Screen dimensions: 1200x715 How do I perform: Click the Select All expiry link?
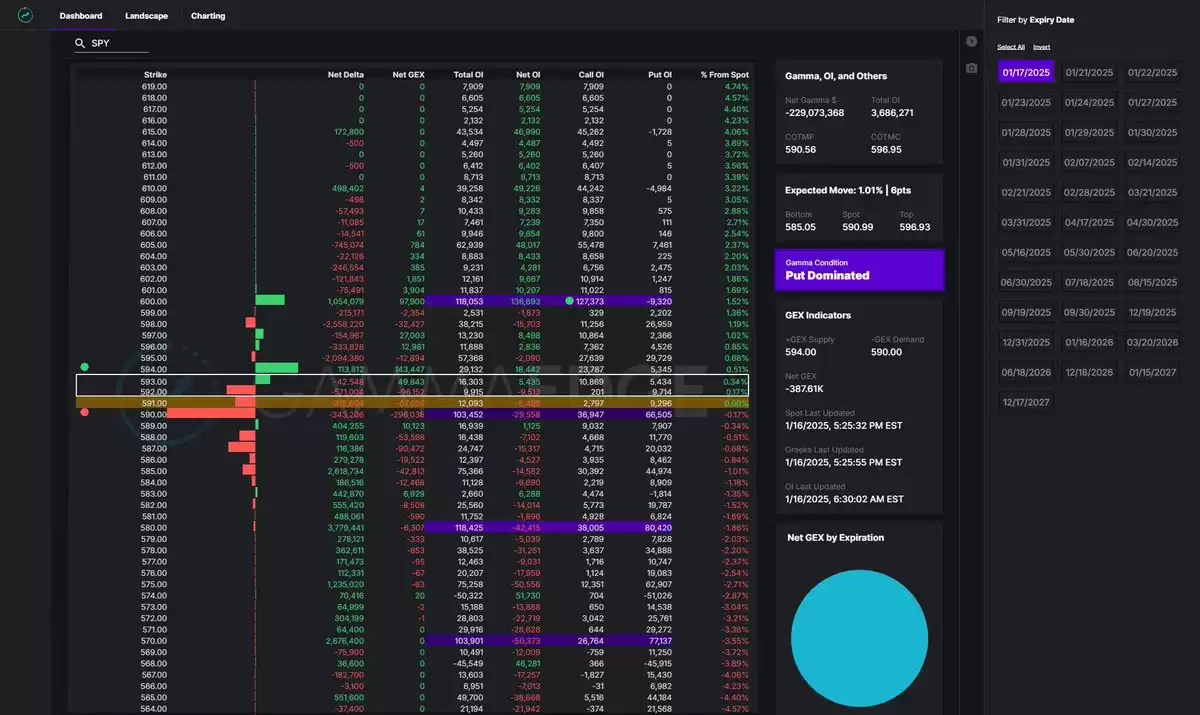tap(1011, 47)
